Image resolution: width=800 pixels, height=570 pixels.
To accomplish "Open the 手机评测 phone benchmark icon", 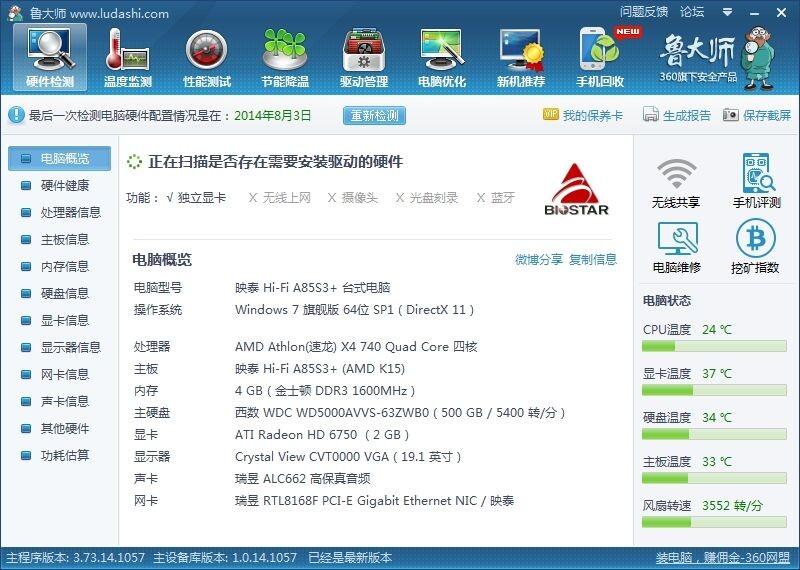I will [x=756, y=183].
